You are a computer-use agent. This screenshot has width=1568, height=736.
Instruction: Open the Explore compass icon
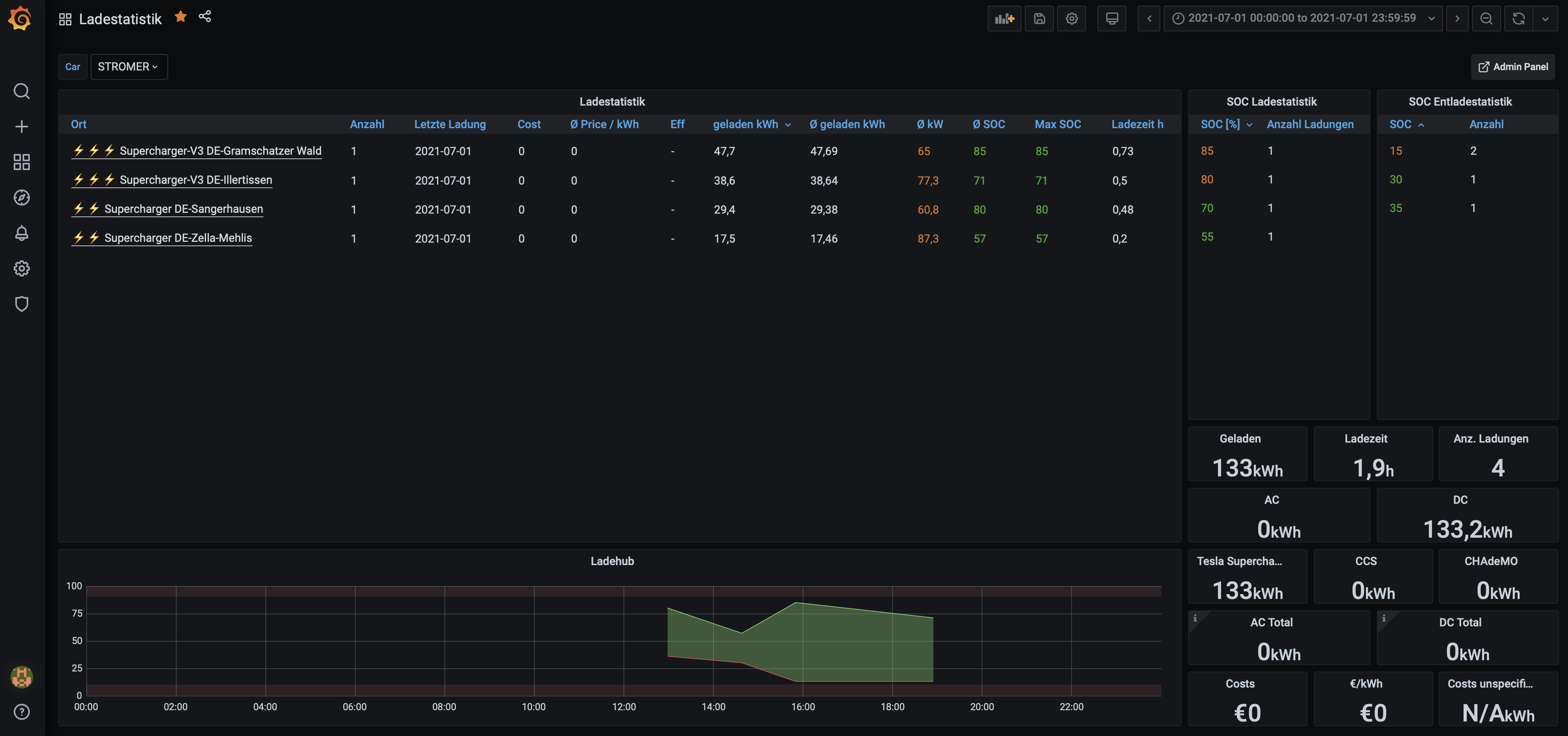[21, 198]
